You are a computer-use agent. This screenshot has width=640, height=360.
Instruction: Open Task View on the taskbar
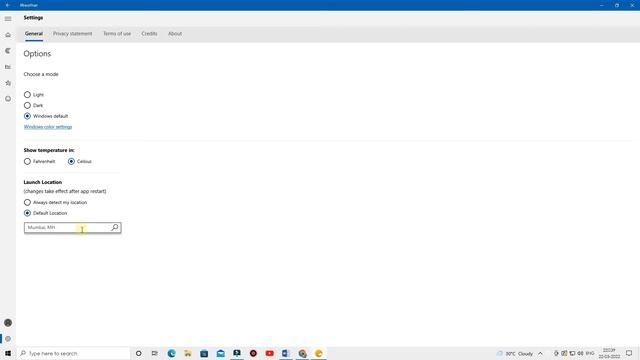tap(155, 353)
